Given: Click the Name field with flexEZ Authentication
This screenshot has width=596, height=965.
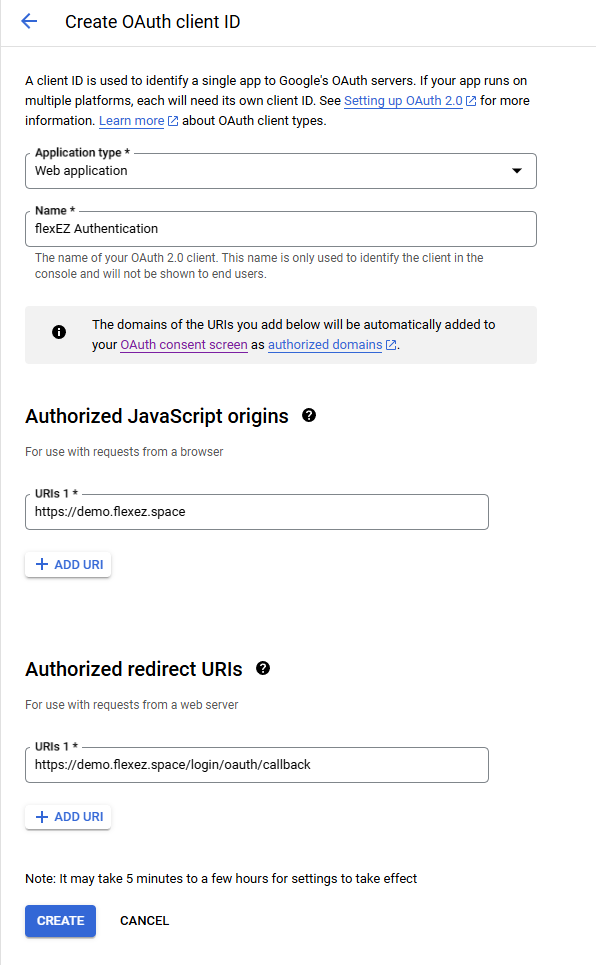Looking at the screenshot, I should pyautogui.click(x=281, y=229).
